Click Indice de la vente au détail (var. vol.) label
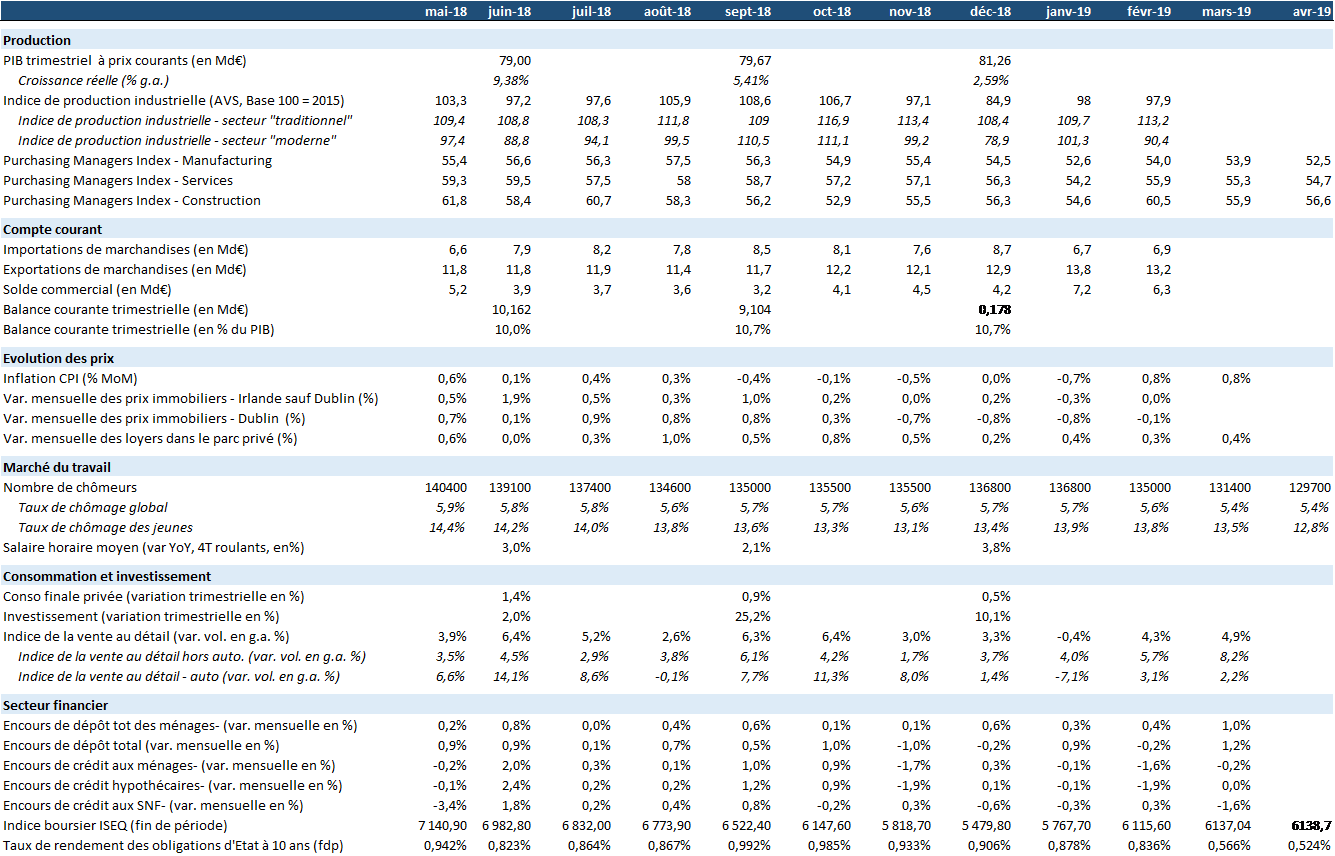1335x856 pixels. point(146,636)
